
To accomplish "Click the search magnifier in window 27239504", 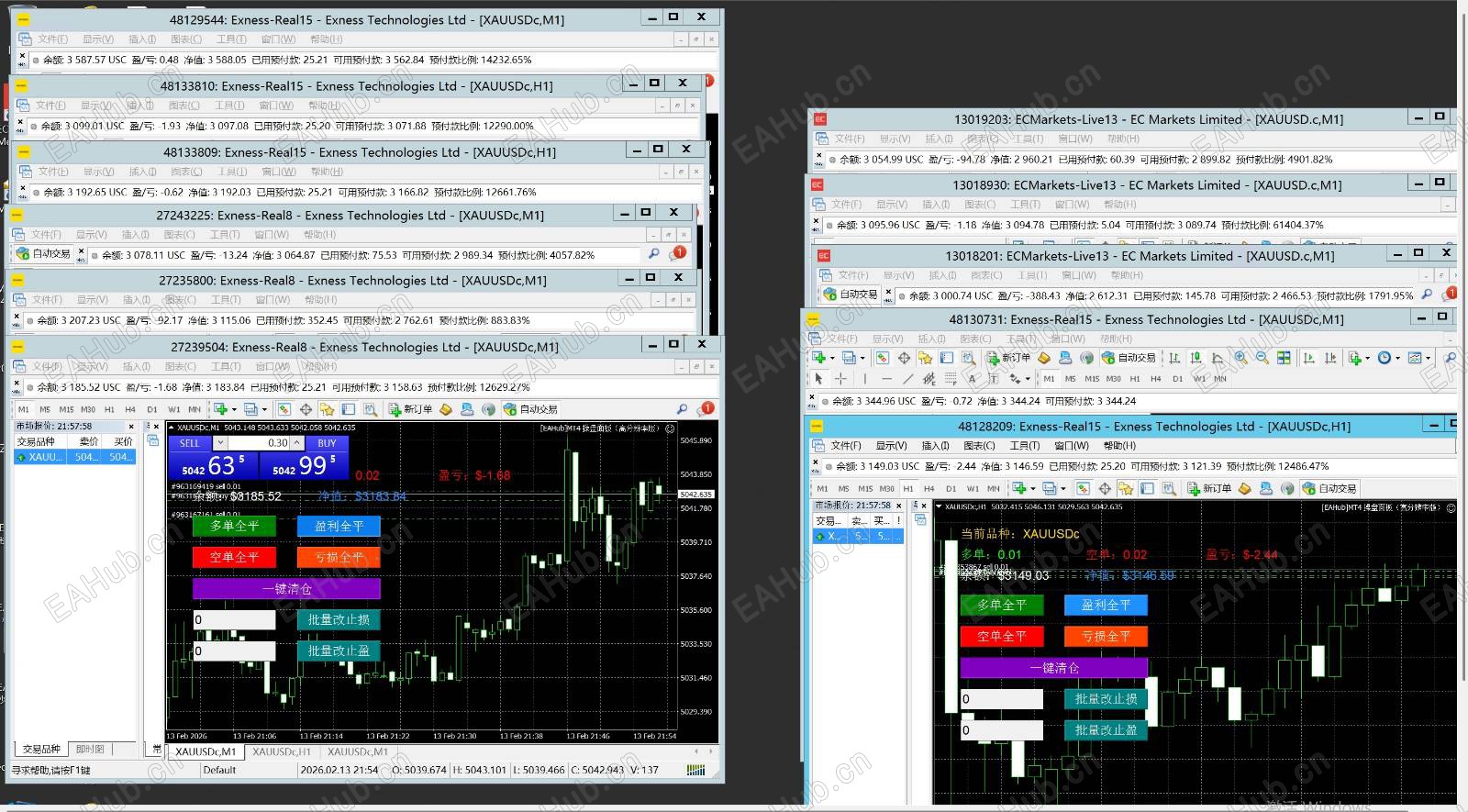I will point(682,409).
